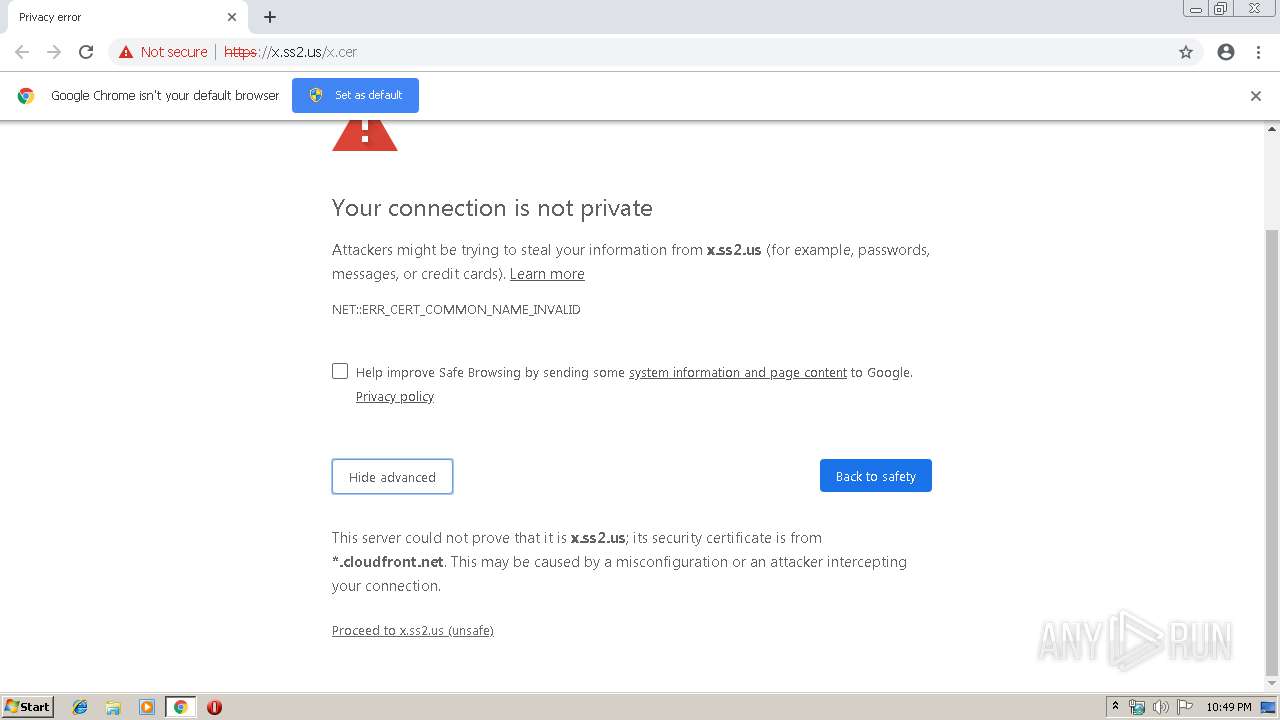Click Action Center flag tray icon
This screenshot has width=1280, height=720.
pyautogui.click(x=1185, y=707)
